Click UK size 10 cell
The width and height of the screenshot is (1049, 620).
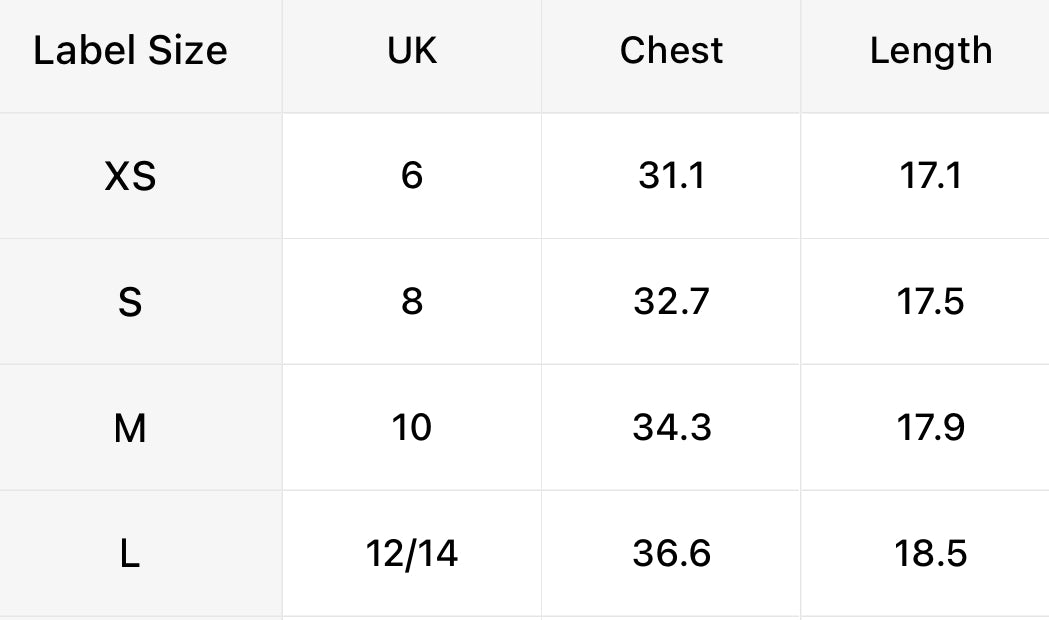(412, 428)
